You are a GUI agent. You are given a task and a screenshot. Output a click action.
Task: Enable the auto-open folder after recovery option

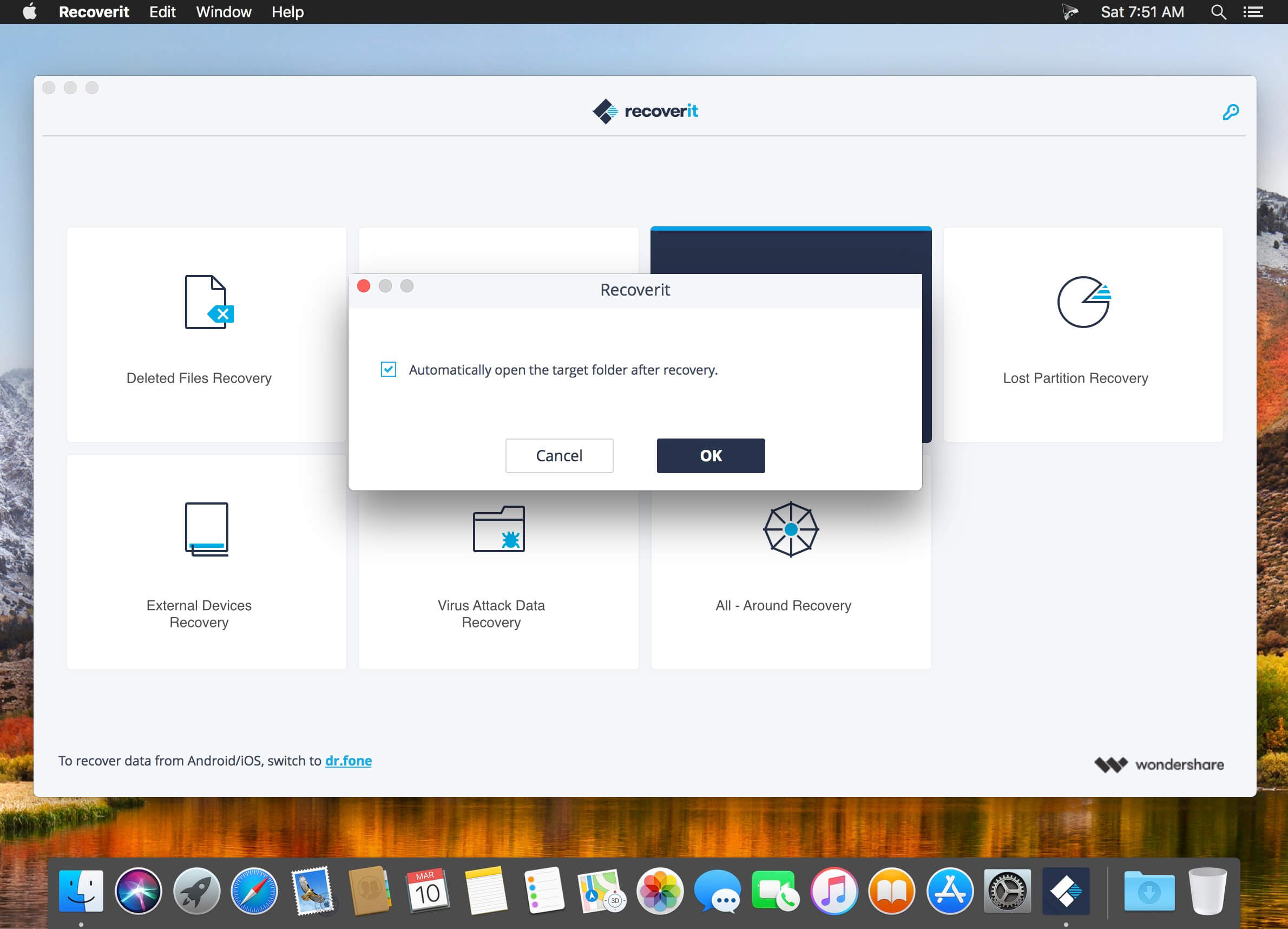coord(389,369)
